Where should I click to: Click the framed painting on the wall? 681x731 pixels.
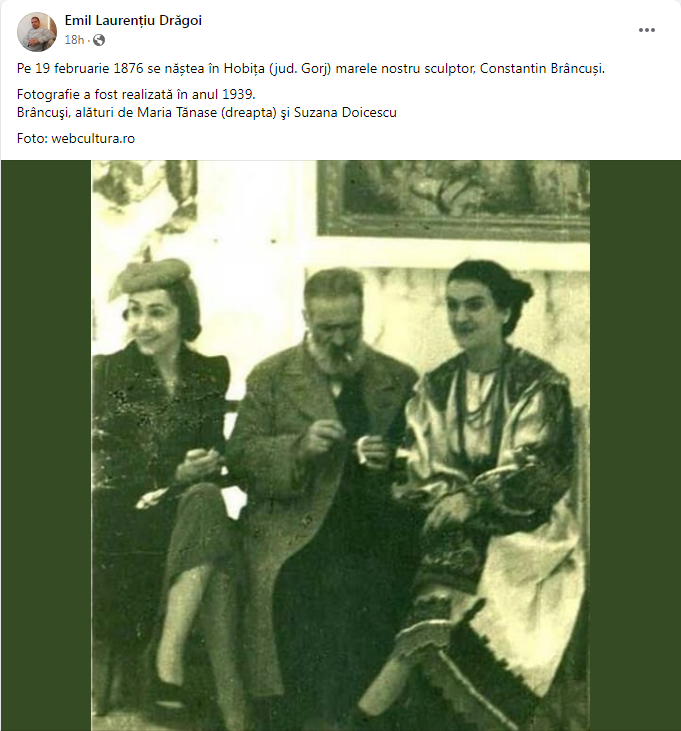453,200
